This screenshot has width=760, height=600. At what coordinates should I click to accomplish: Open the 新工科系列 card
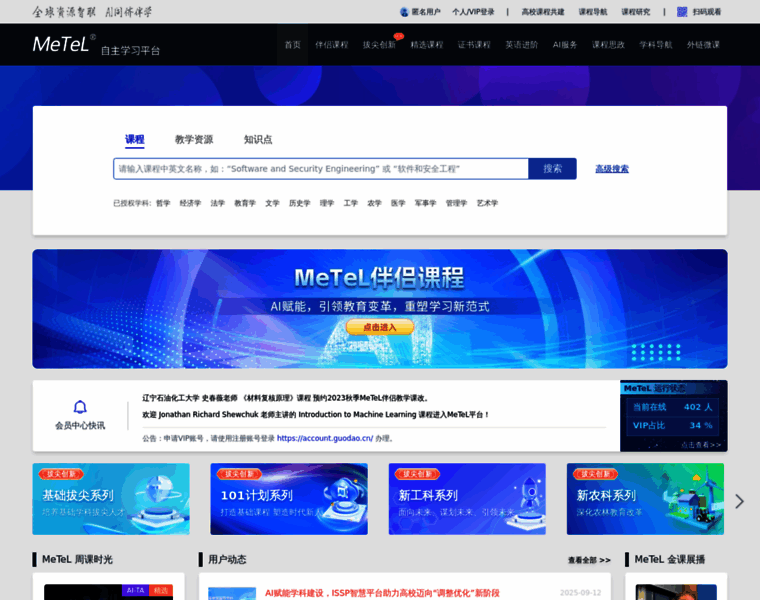coord(466,498)
